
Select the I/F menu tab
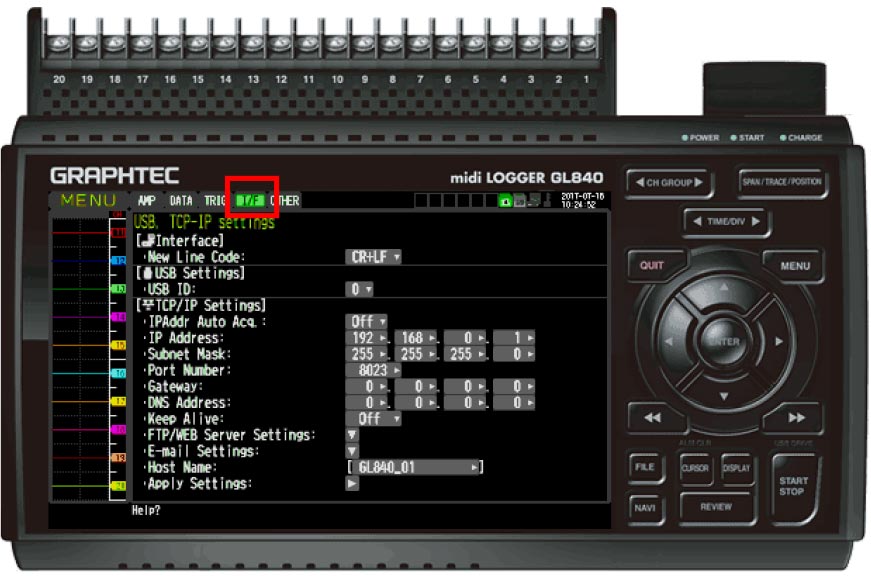pyautogui.click(x=250, y=201)
